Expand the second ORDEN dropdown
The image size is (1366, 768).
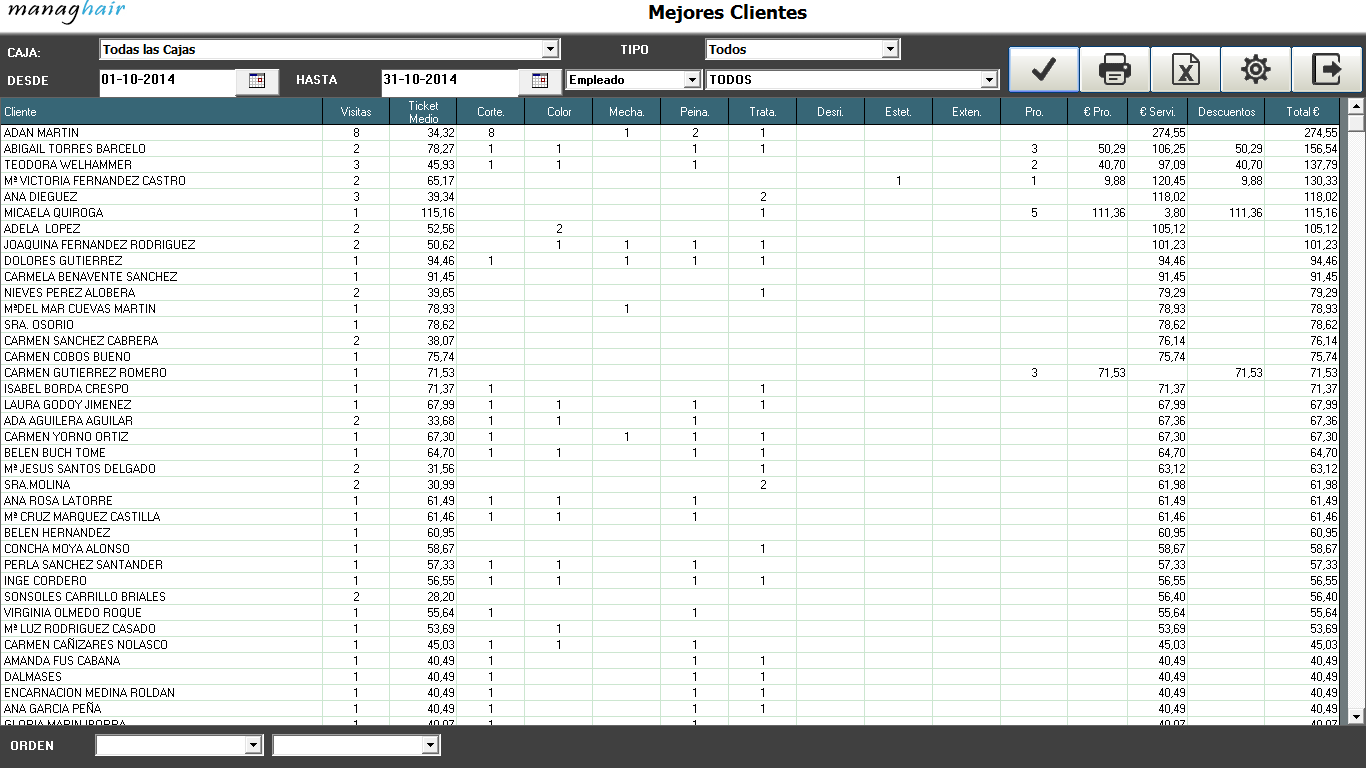tap(430, 745)
